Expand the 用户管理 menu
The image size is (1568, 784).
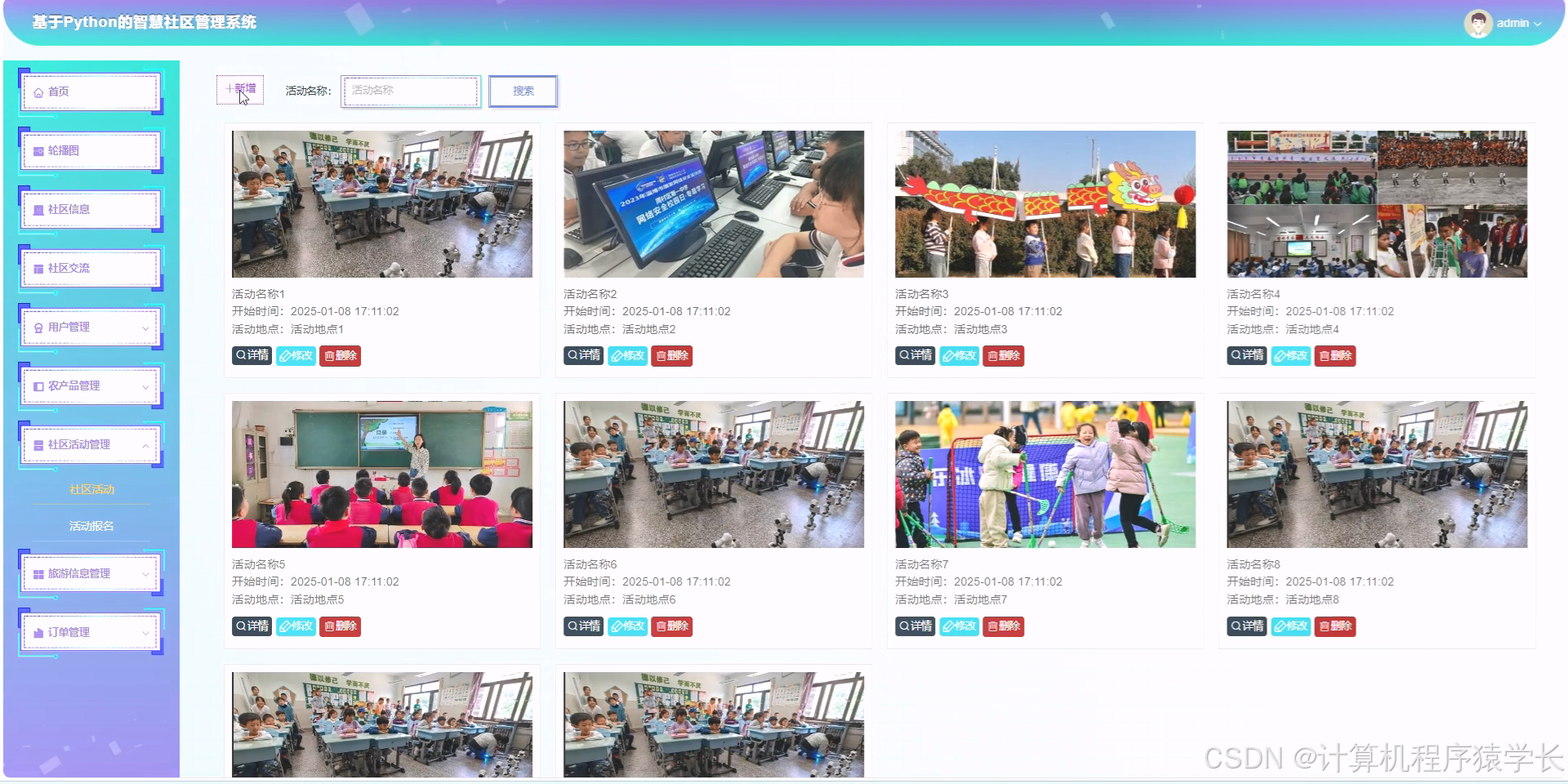pyautogui.click(x=91, y=327)
